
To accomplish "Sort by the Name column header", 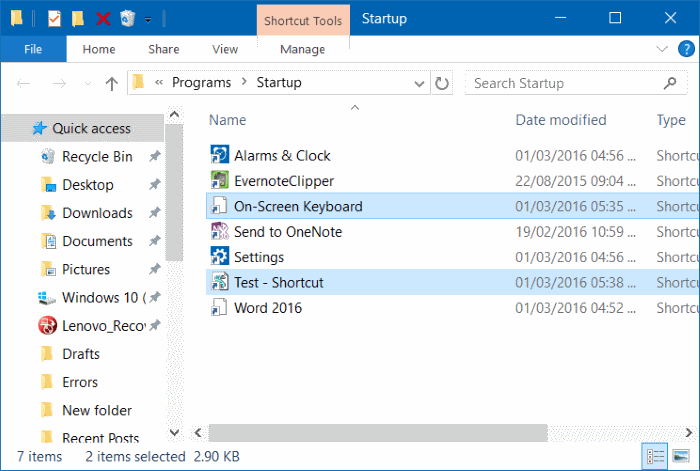I will click(228, 120).
